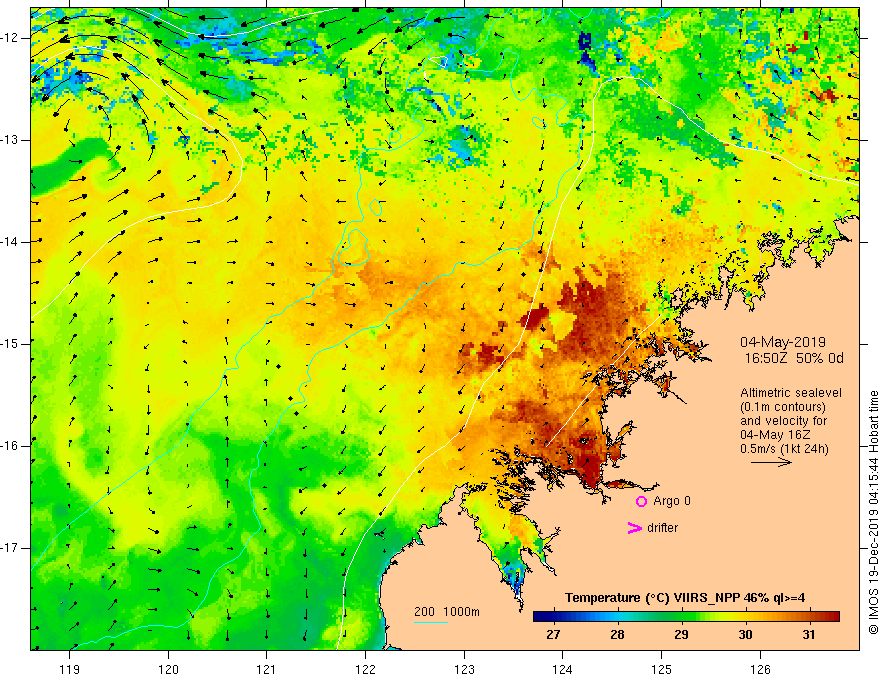Click the 0.5m/s (1kt 24h) text
This screenshot has height=680, width=880.
pyautogui.click(x=784, y=449)
